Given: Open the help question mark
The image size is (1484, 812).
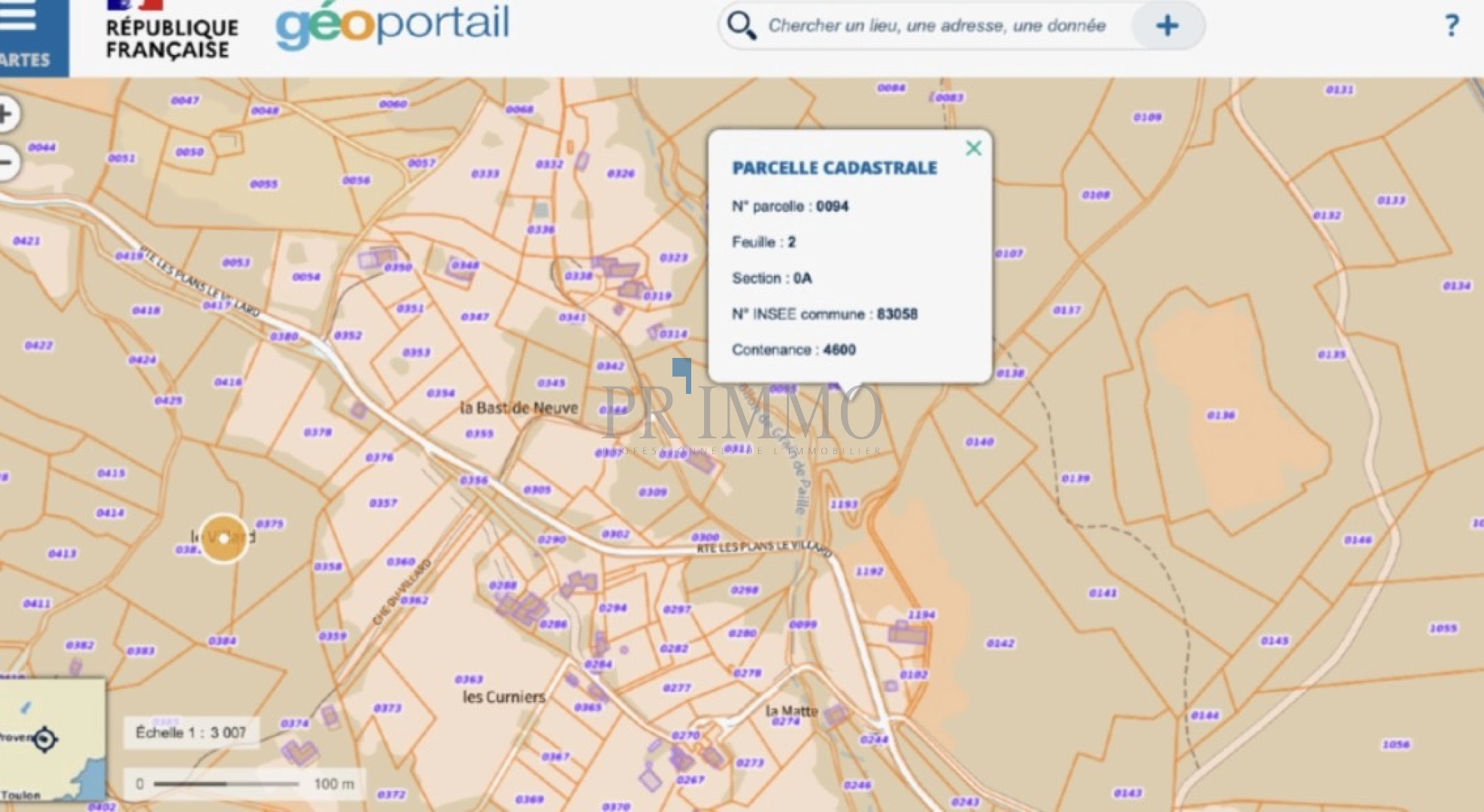Looking at the screenshot, I should click(1451, 26).
